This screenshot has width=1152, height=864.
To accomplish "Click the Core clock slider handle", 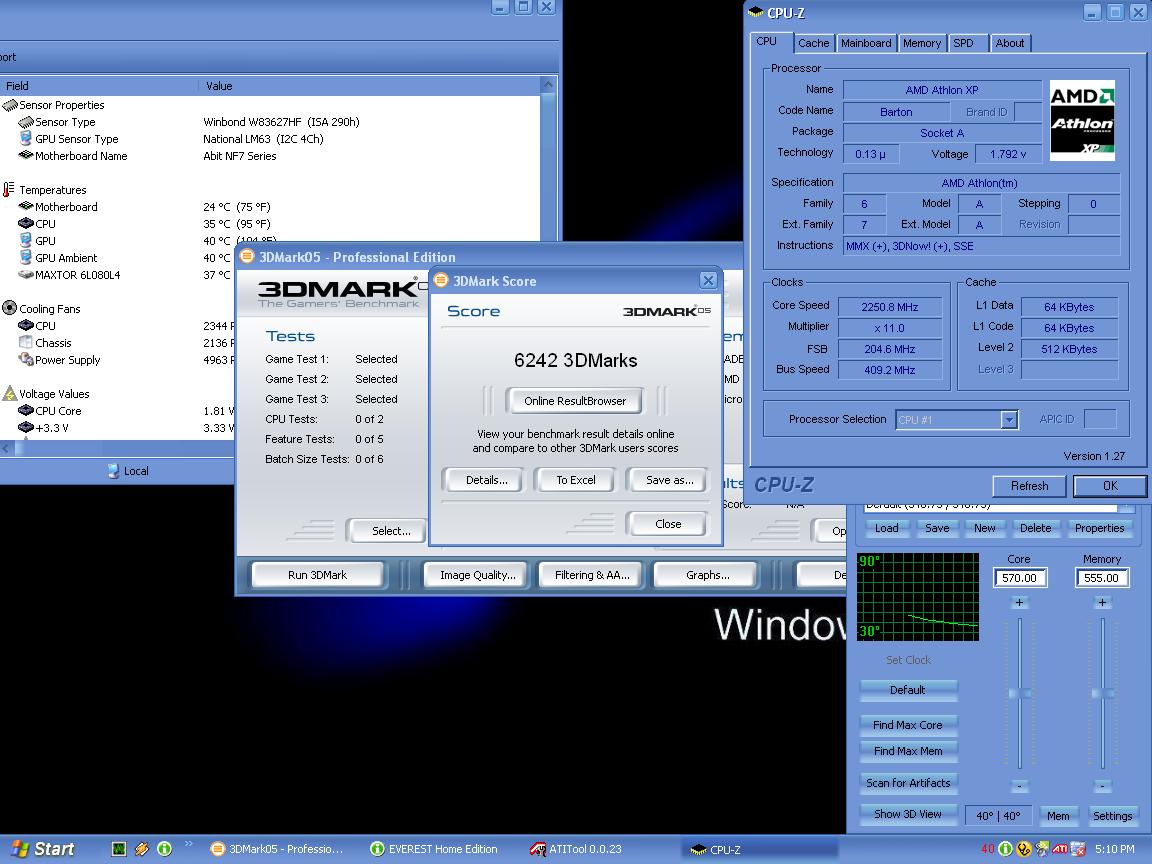I will coord(1019,693).
